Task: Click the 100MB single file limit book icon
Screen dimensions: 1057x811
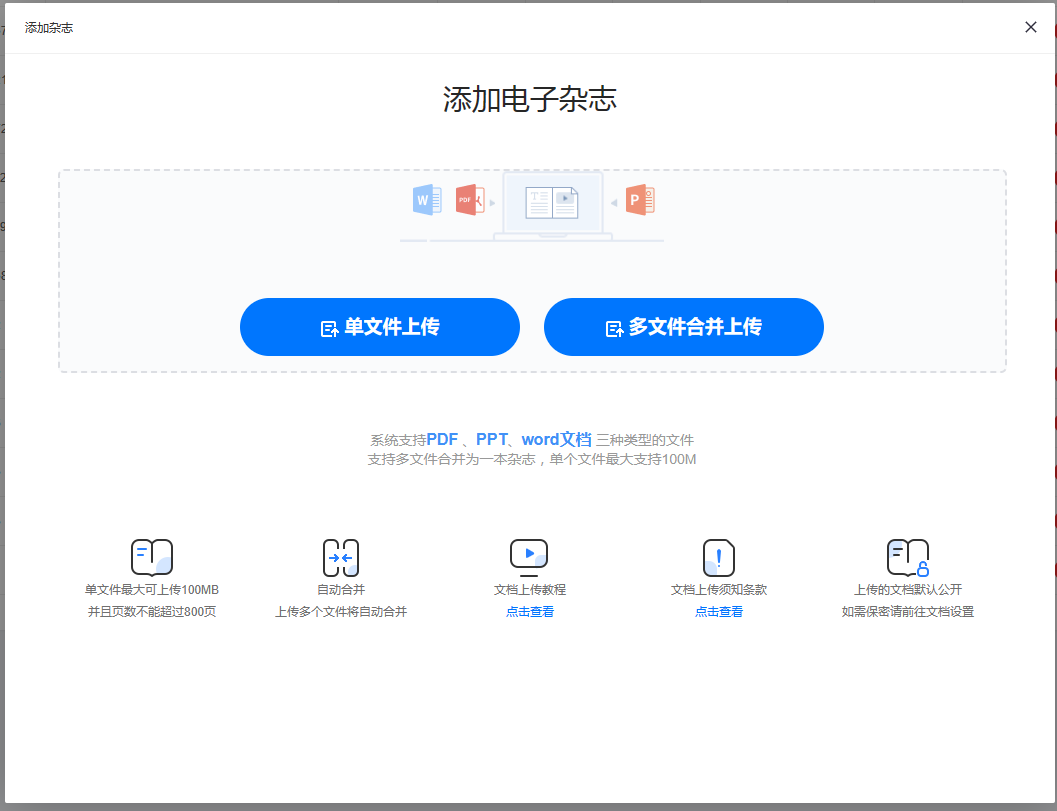Action: [152, 557]
